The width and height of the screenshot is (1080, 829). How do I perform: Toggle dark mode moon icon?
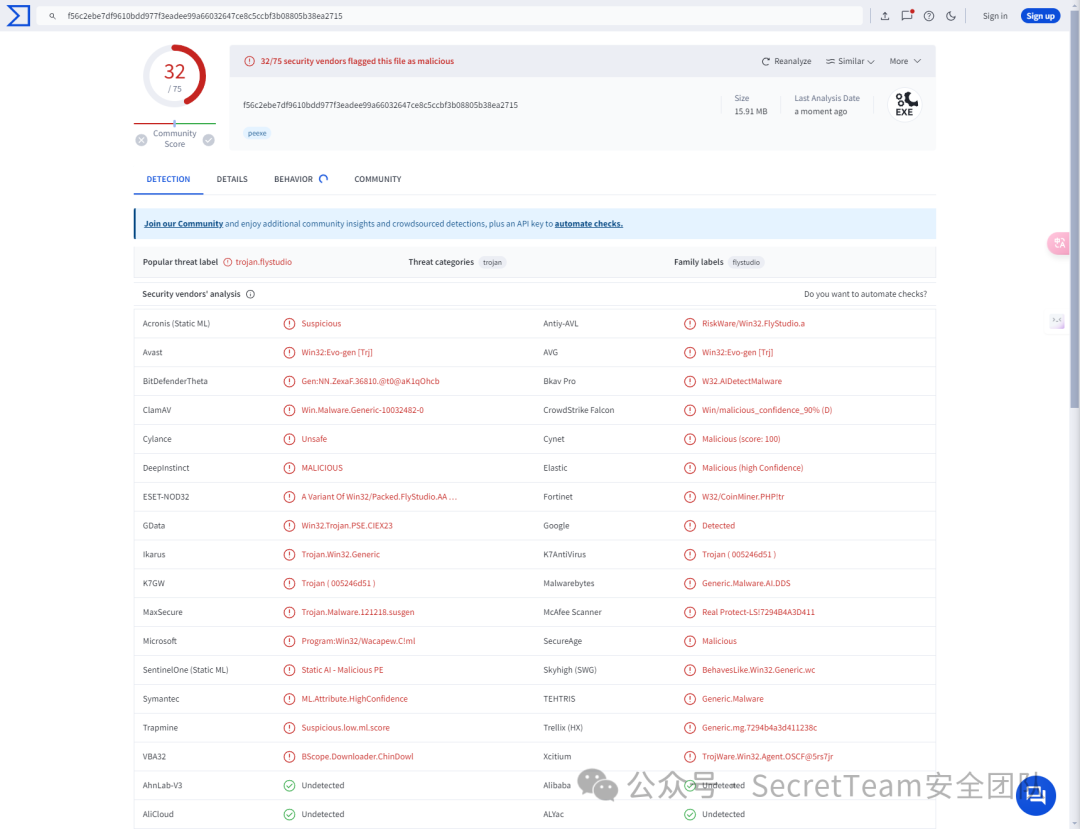click(951, 16)
